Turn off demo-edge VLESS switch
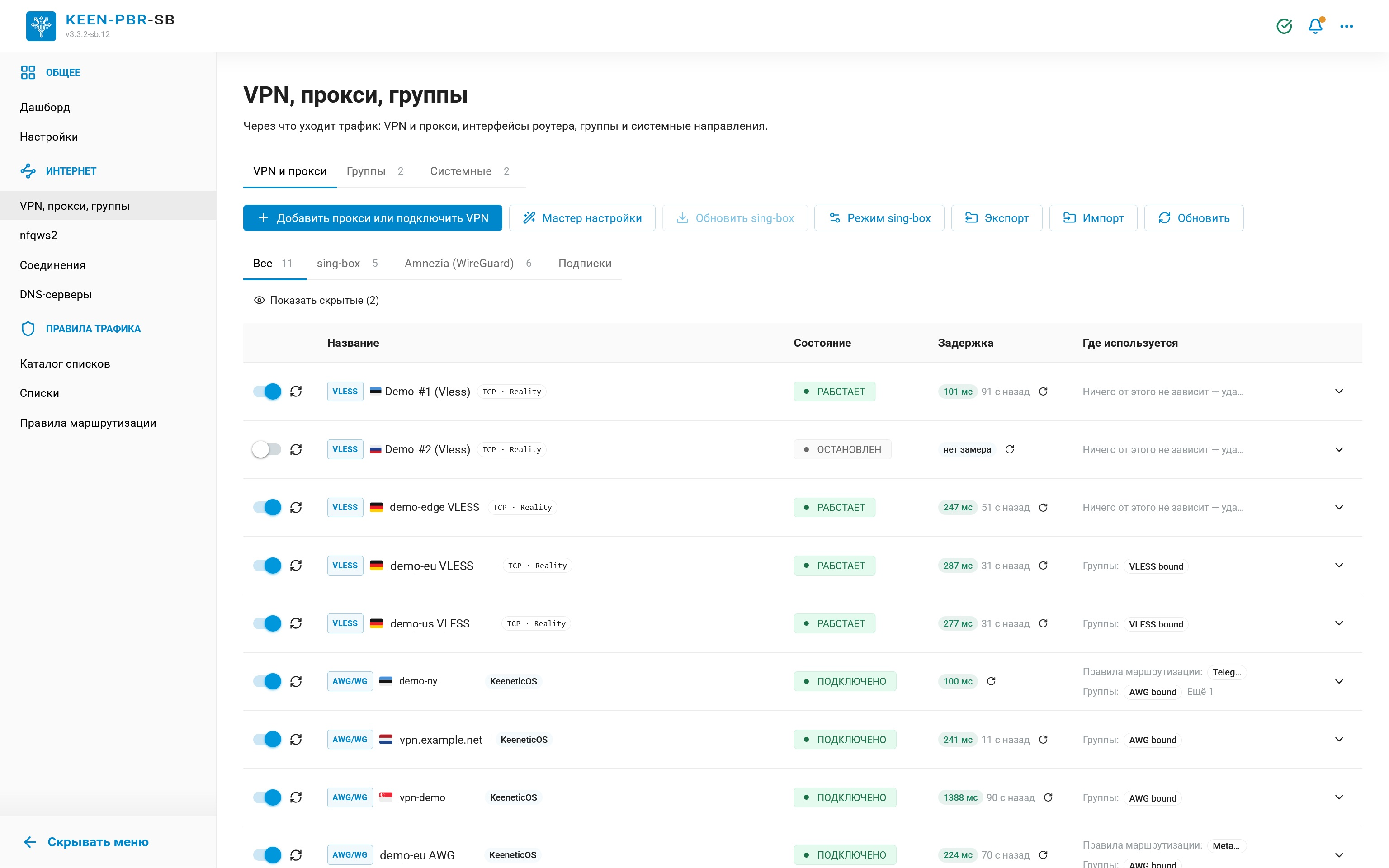 [267, 507]
